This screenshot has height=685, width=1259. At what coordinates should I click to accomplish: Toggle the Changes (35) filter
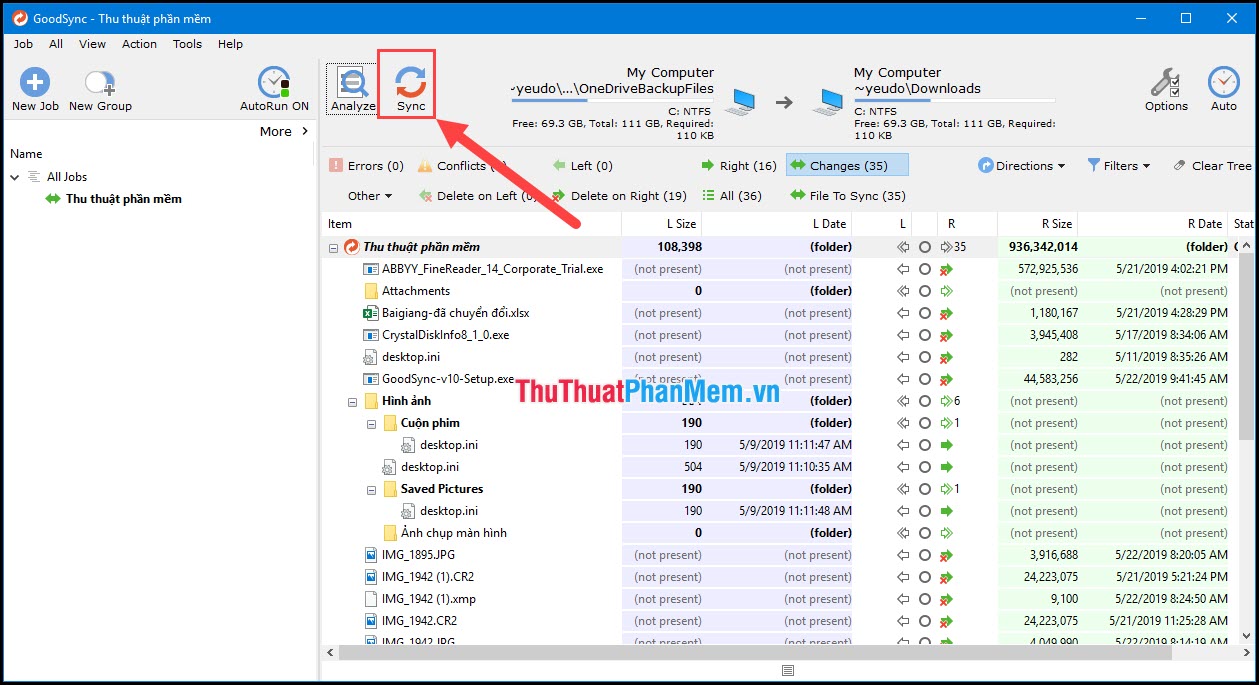[846, 165]
